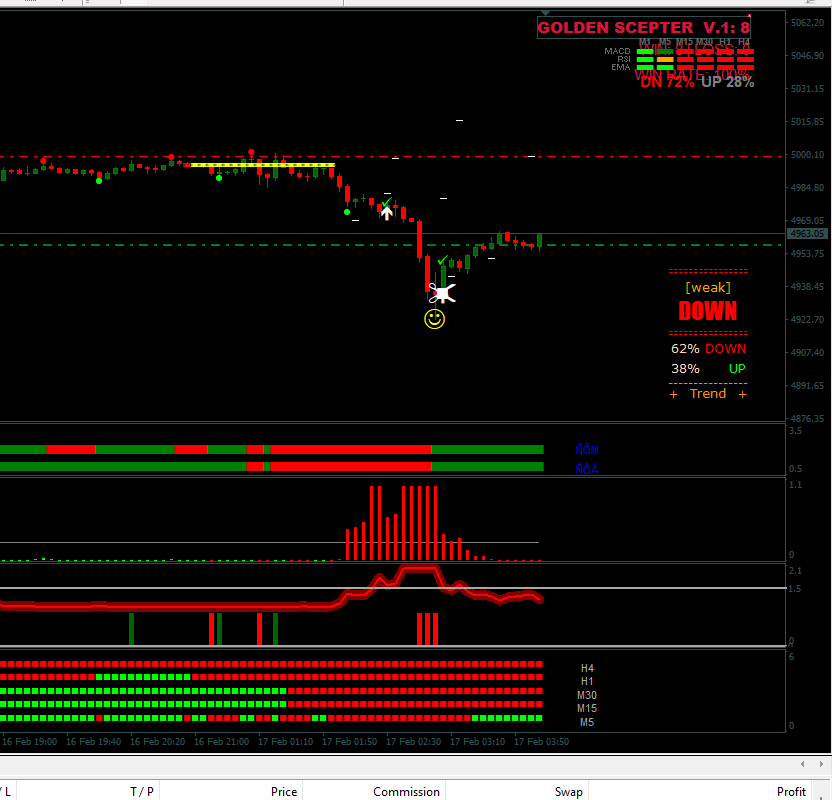832x800 pixels.
Task: Click the current price label 4963.05
Action: click(x=806, y=233)
